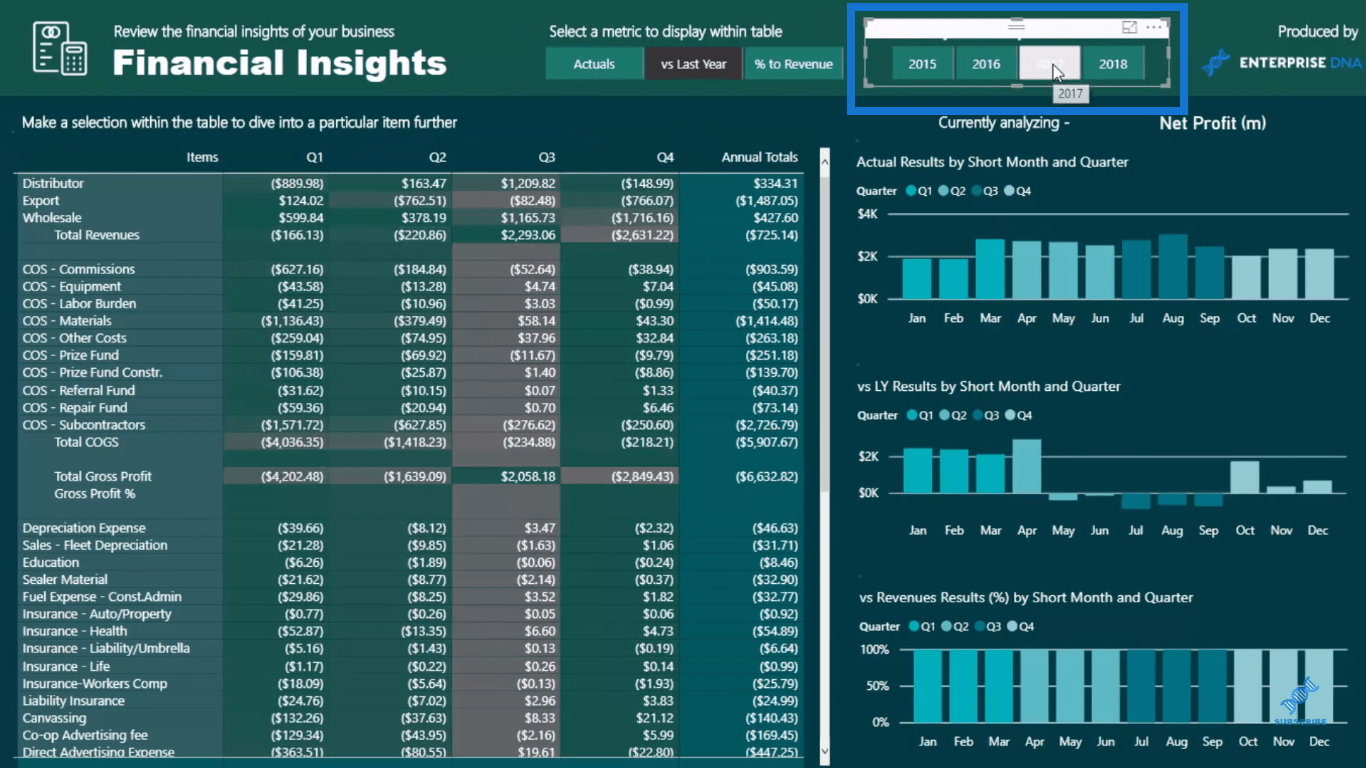Select COS - Referral Fund row
This screenshot has width=1366, height=768.
[410, 390]
